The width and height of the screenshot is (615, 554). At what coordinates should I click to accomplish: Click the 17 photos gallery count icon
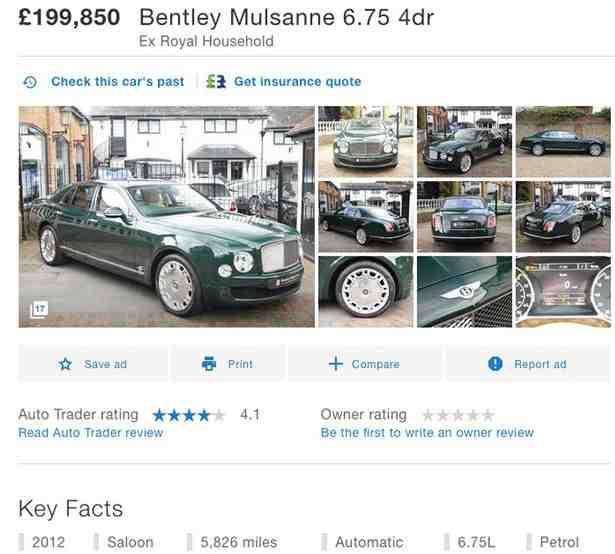coord(39,310)
